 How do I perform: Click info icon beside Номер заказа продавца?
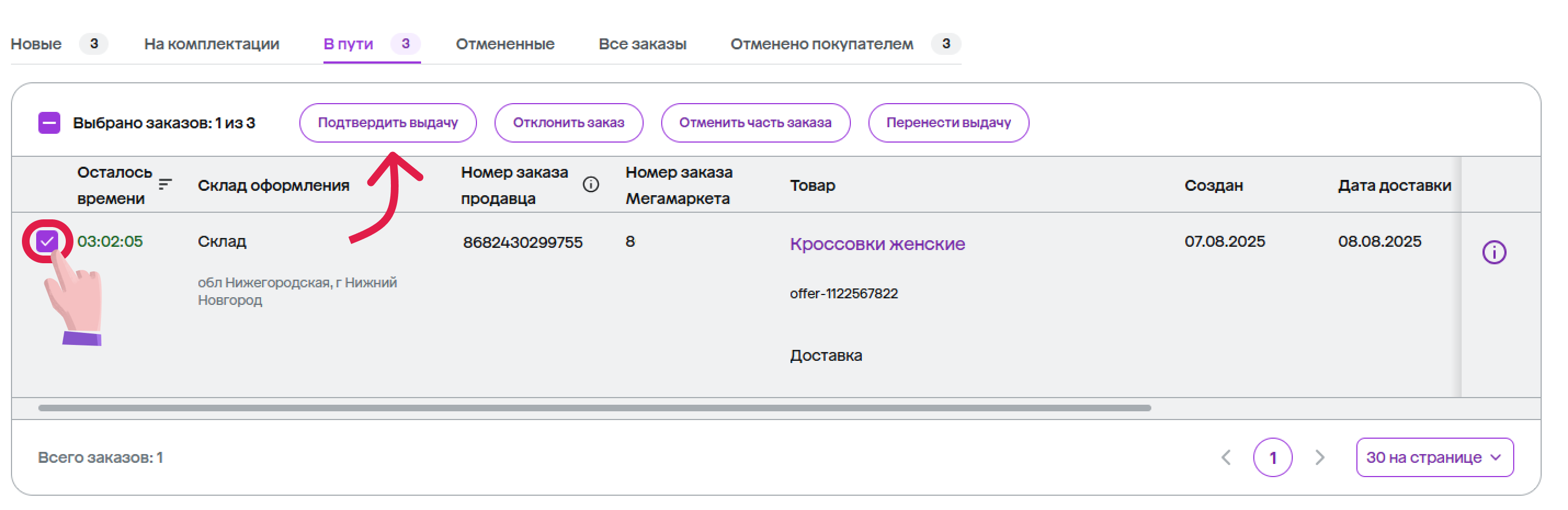point(590,184)
